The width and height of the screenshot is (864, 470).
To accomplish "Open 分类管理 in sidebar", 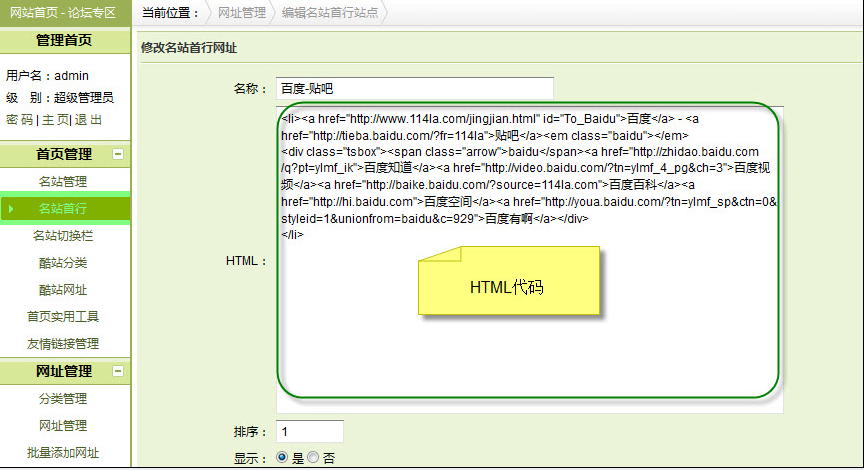I will pyautogui.click(x=63, y=398).
